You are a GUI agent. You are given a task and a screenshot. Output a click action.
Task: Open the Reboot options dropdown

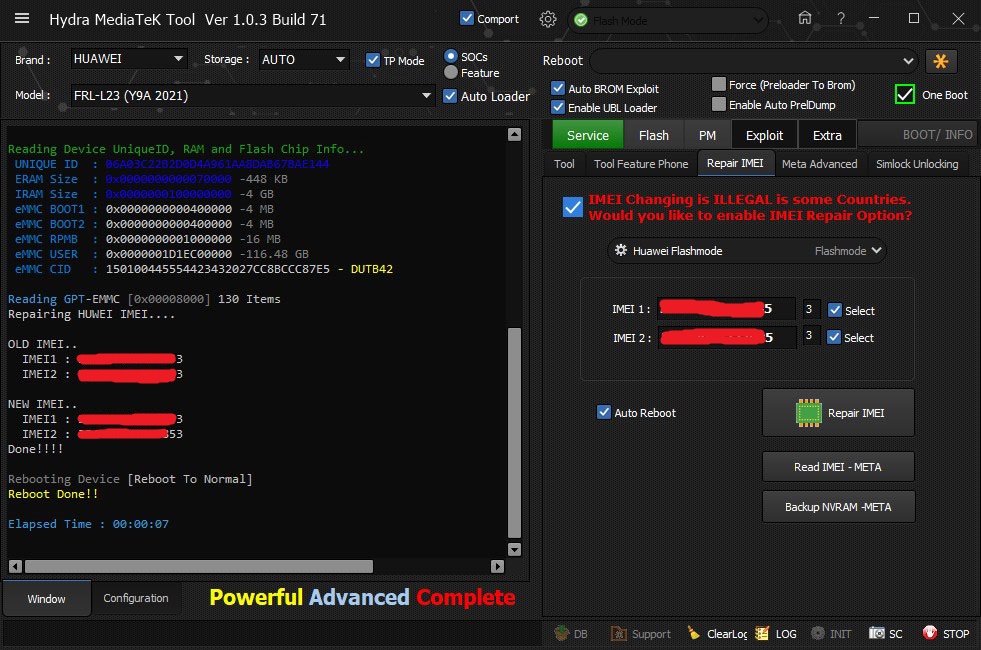click(x=753, y=61)
